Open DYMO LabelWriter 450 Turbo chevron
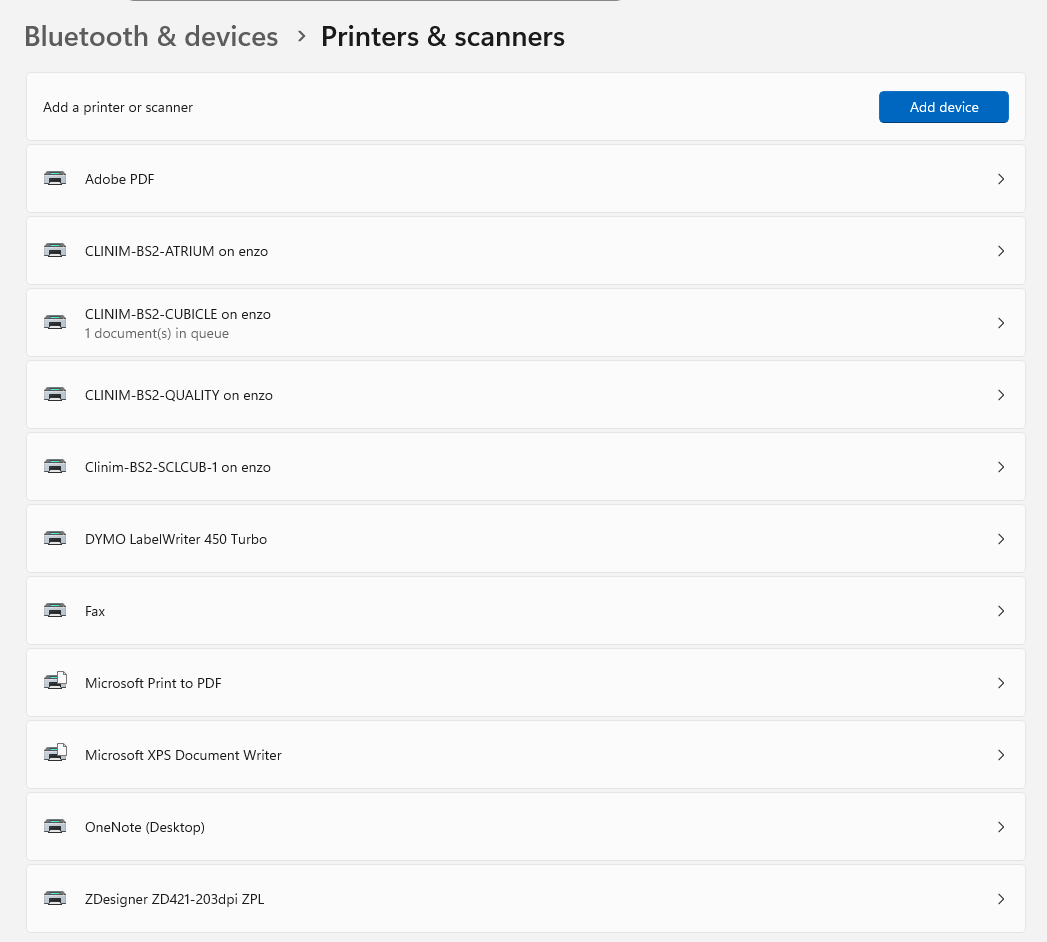This screenshot has height=942, width=1047. [1000, 539]
